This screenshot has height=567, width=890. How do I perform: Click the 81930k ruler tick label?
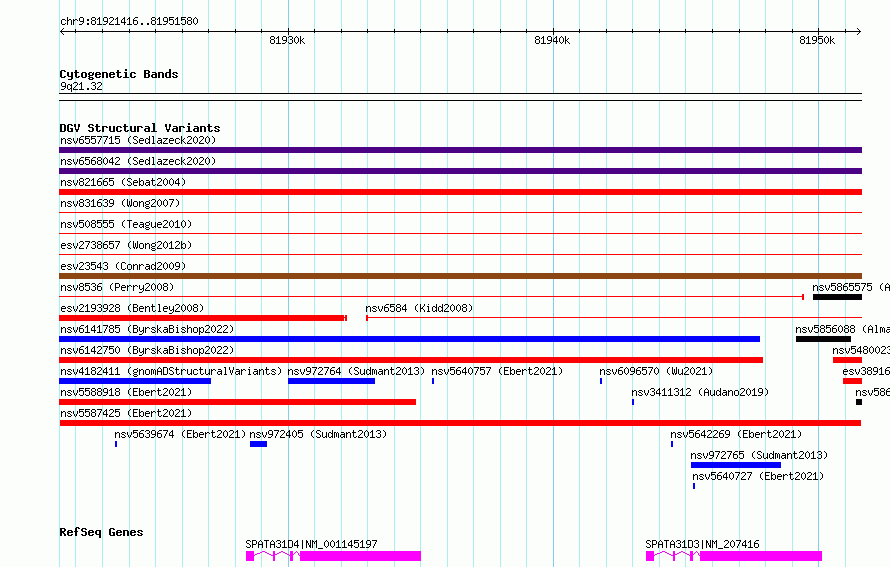tap(287, 40)
